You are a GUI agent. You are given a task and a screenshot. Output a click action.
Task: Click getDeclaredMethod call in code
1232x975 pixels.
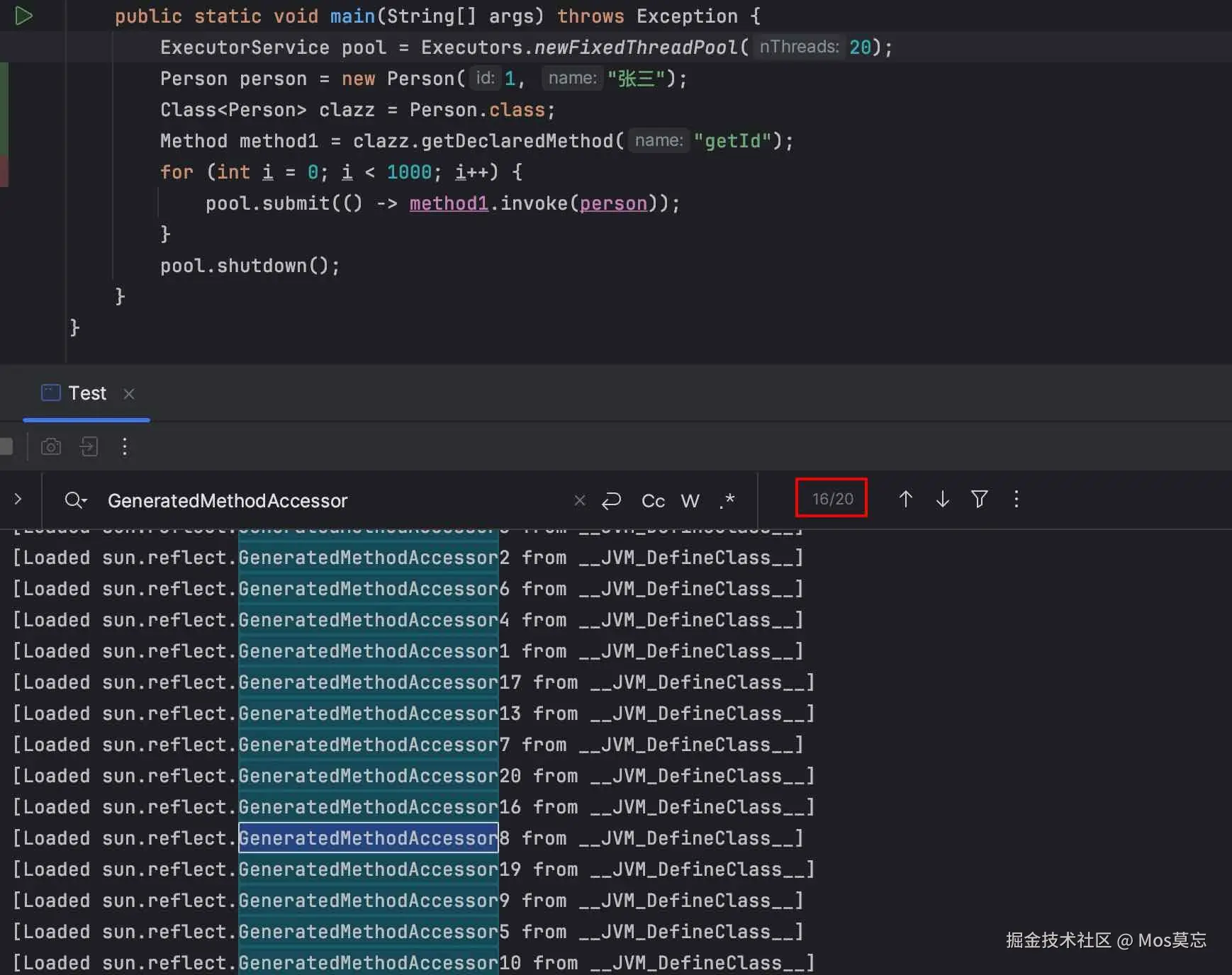pyautogui.click(x=517, y=141)
